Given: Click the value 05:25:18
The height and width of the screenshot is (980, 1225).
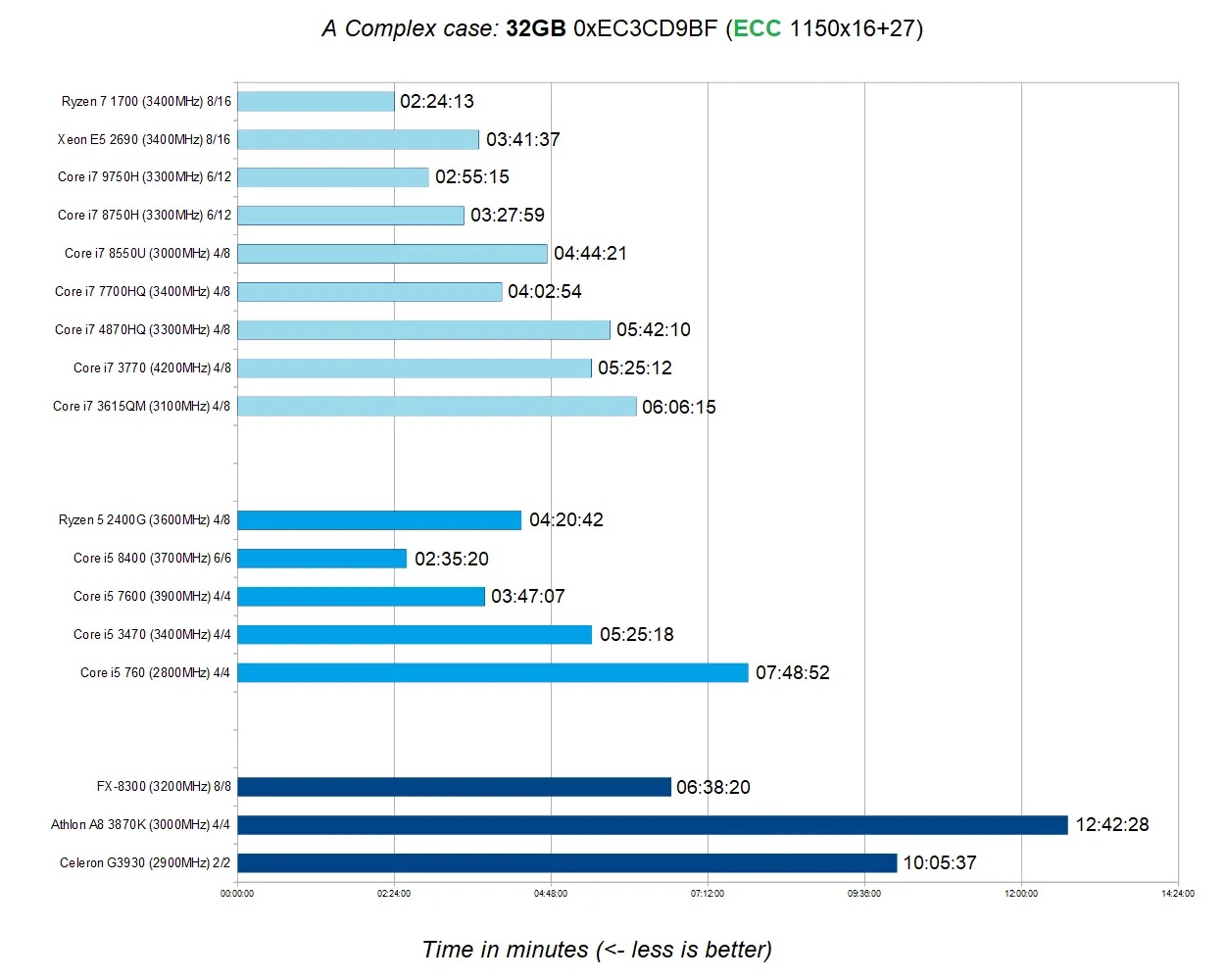Looking at the screenshot, I should (637, 635).
